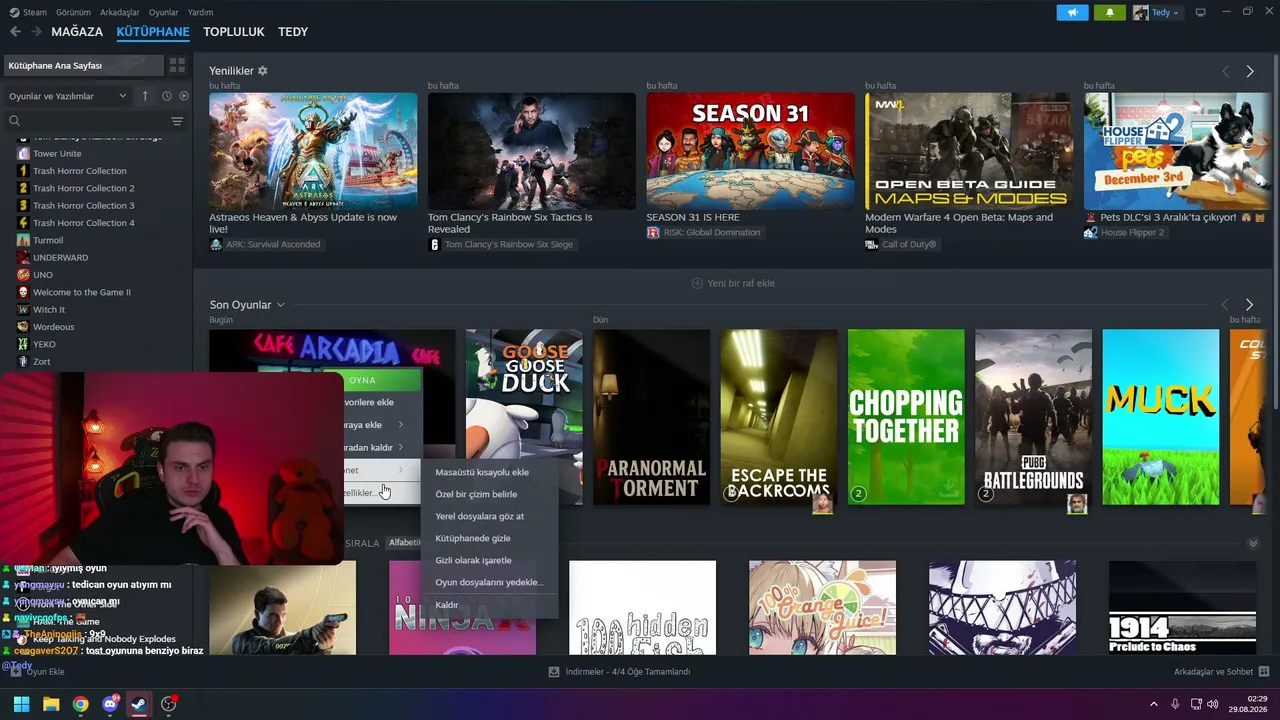Open the collections grid view icon
Screen dimensions: 1280x720
click(177, 65)
